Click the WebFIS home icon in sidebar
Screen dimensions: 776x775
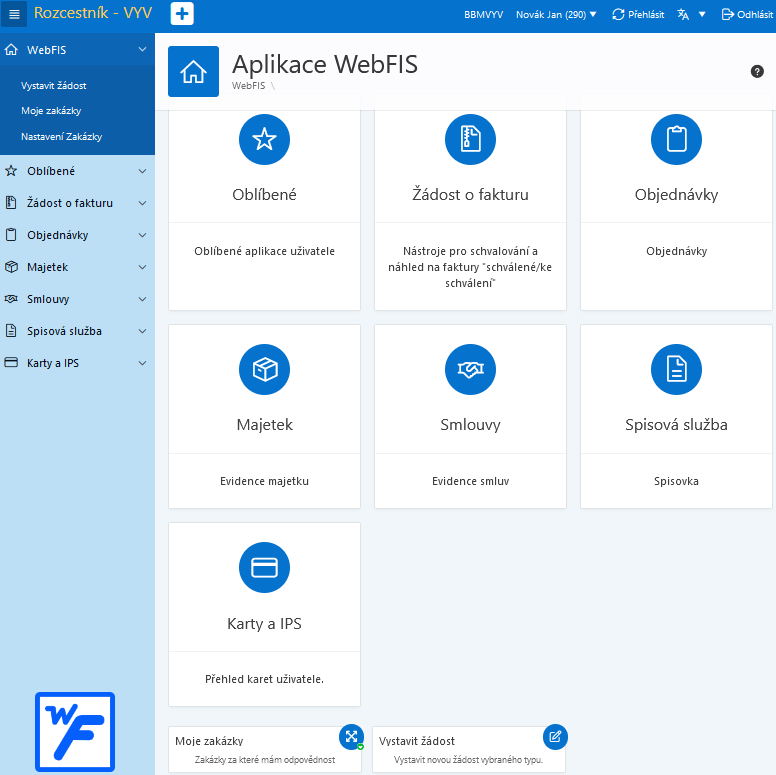tap(11, 49)
